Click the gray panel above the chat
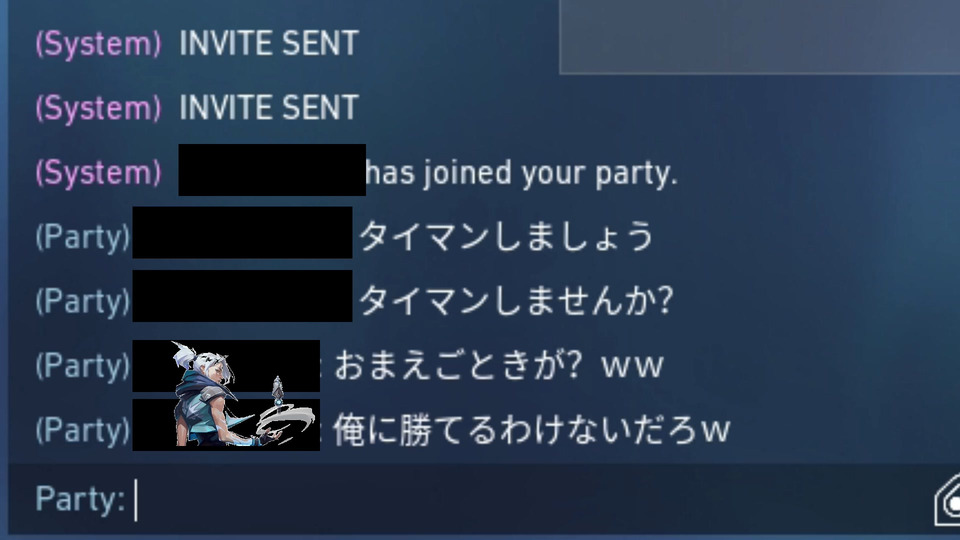This screenshot has width=960, height=540. [760, 37]
